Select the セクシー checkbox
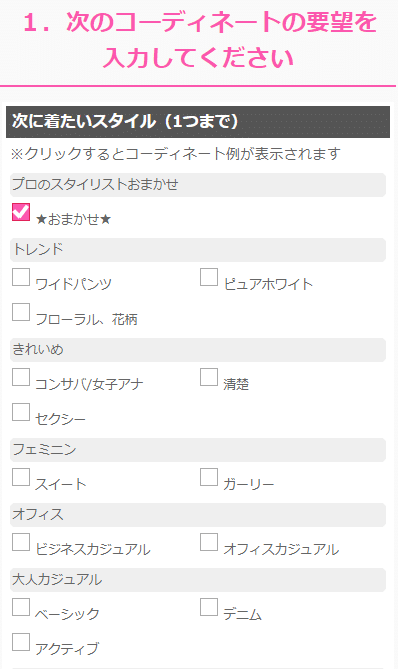Image resolution: width=398 pixels, height=669 pixels. pos(21,412)
